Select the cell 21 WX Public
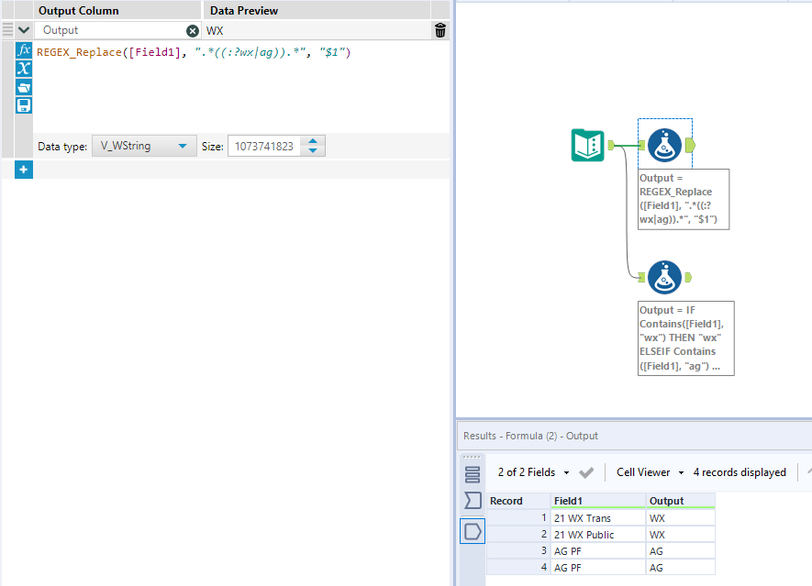Image resolution: width=812 pixels, height=586 pixels. point(598,535)
